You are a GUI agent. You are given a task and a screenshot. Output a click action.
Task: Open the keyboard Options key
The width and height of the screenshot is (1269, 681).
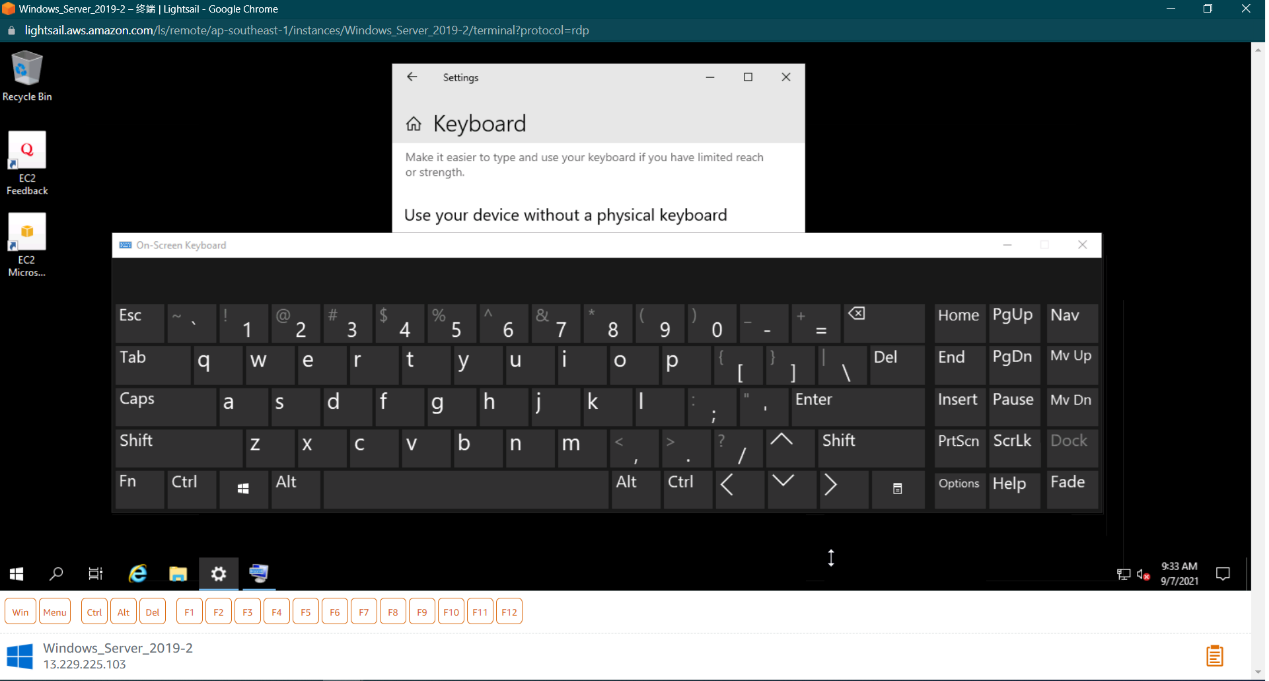958,489
